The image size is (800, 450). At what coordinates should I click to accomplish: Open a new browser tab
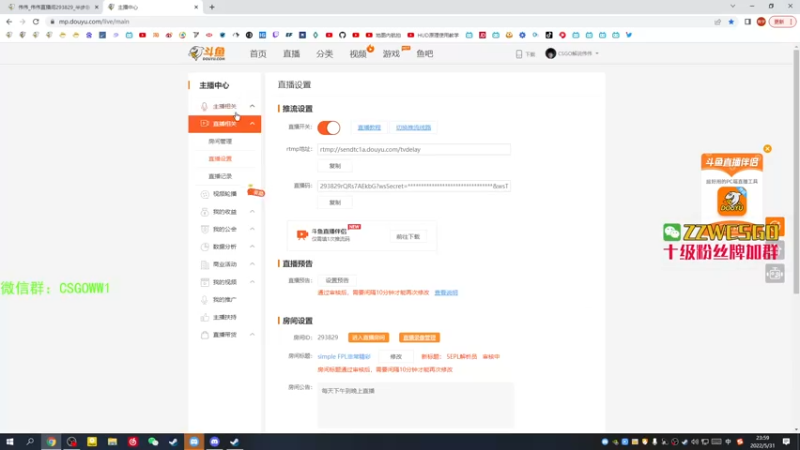point(212,7)
